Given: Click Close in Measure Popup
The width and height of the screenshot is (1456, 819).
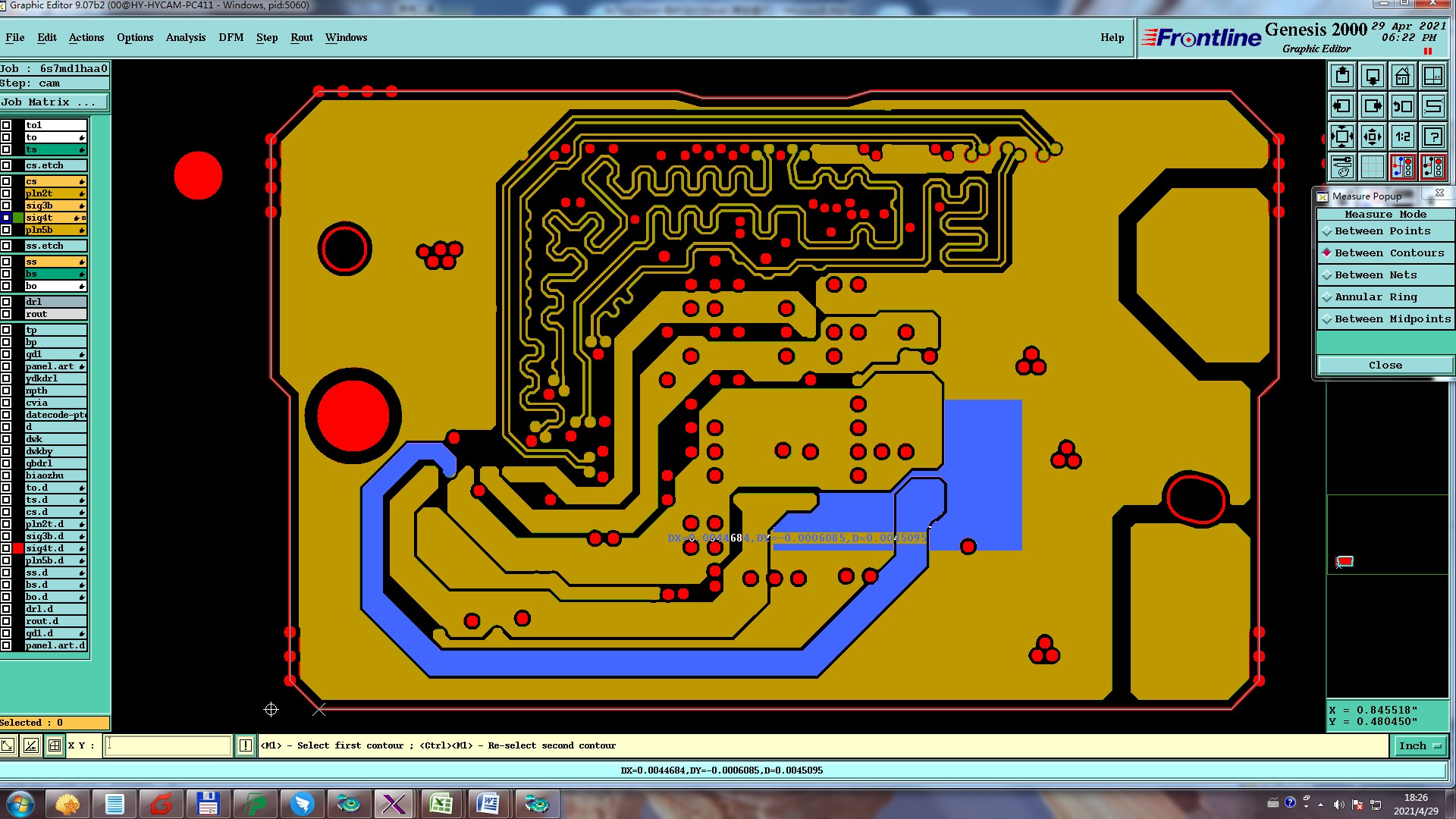Looking at the screenshot, I should (1385, 366).
